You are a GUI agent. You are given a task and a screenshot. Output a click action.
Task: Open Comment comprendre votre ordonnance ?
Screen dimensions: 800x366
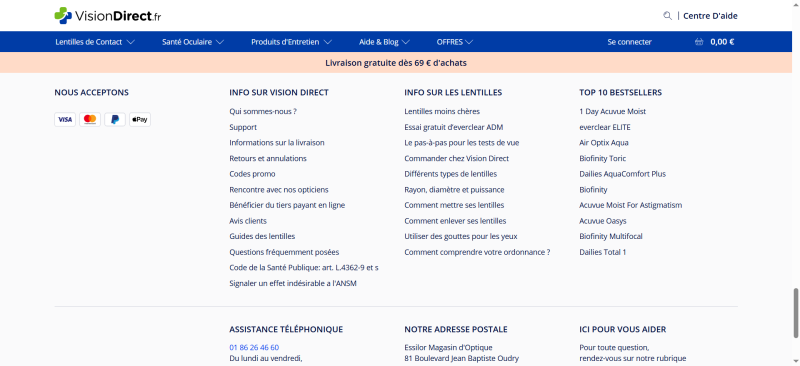click(x=477, y=252)
